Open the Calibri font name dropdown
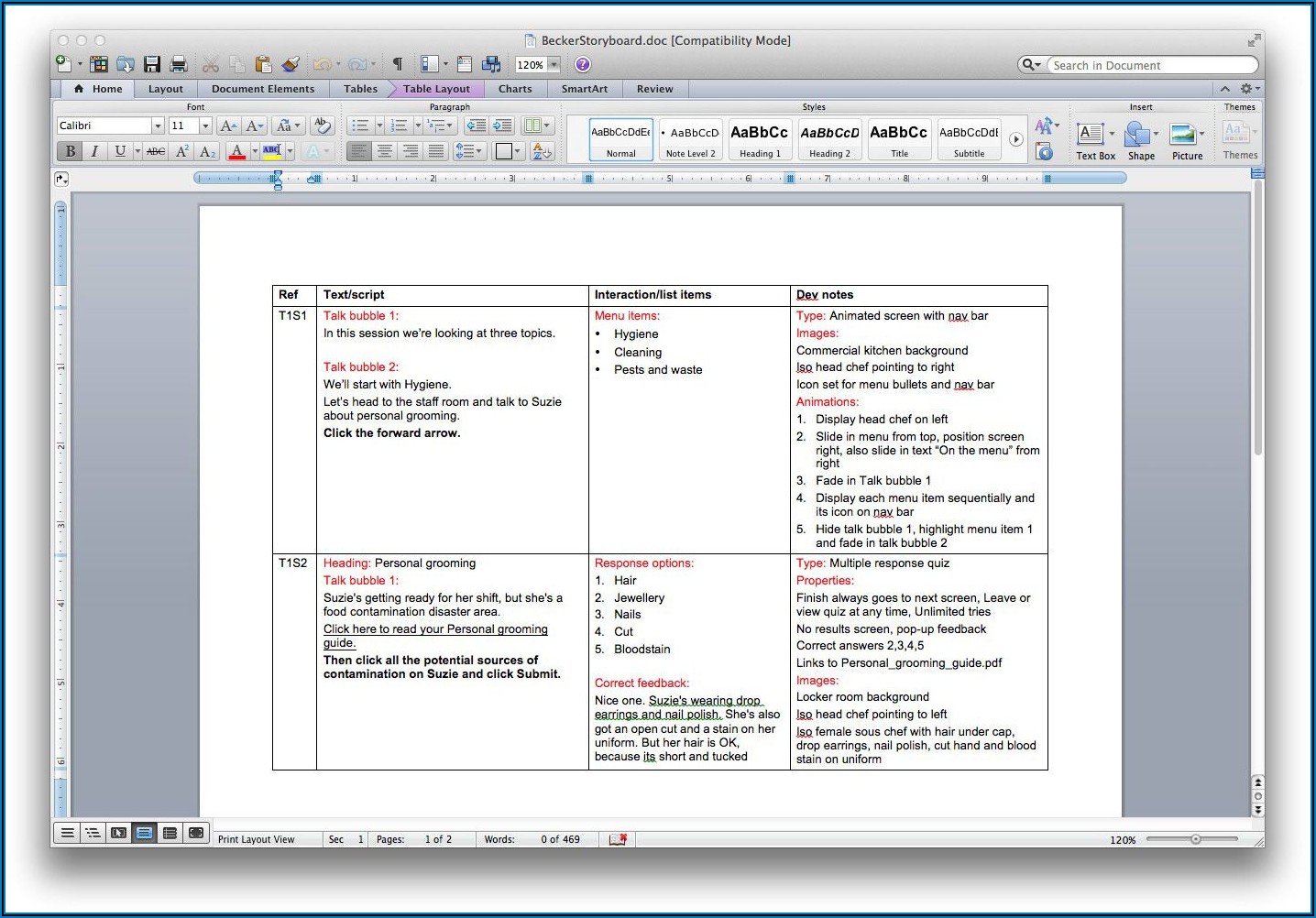The height and width of the screenshot is (918, 1316). click(x=158, y=126)
